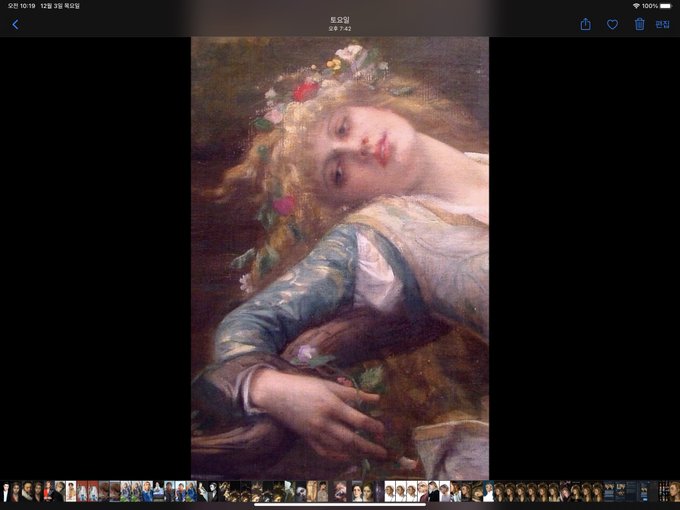Favorite the photo with the heart icon
The height and width of the screenshot is (510, 680).
(612, 25)
